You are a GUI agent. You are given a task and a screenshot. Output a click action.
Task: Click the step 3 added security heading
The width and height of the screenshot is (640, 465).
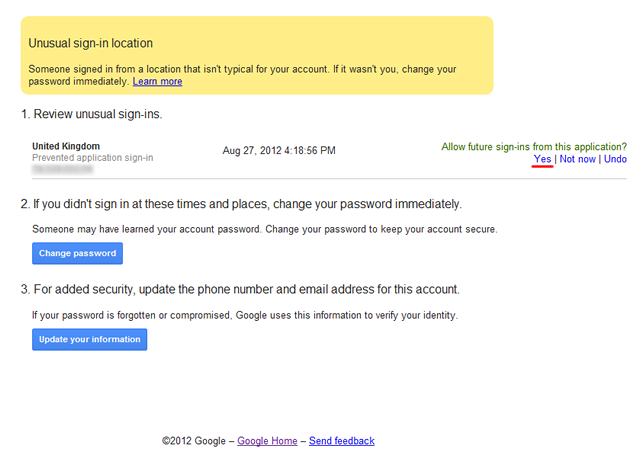240,290
